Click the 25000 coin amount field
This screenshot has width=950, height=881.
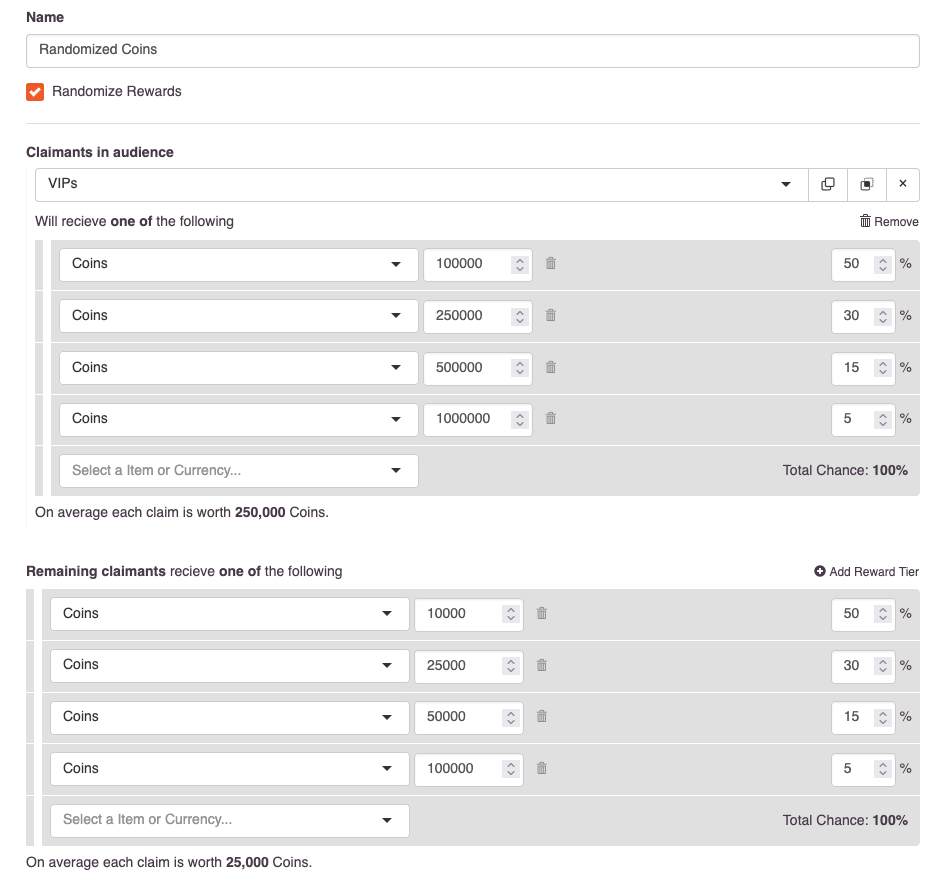(x=468, y=666)
